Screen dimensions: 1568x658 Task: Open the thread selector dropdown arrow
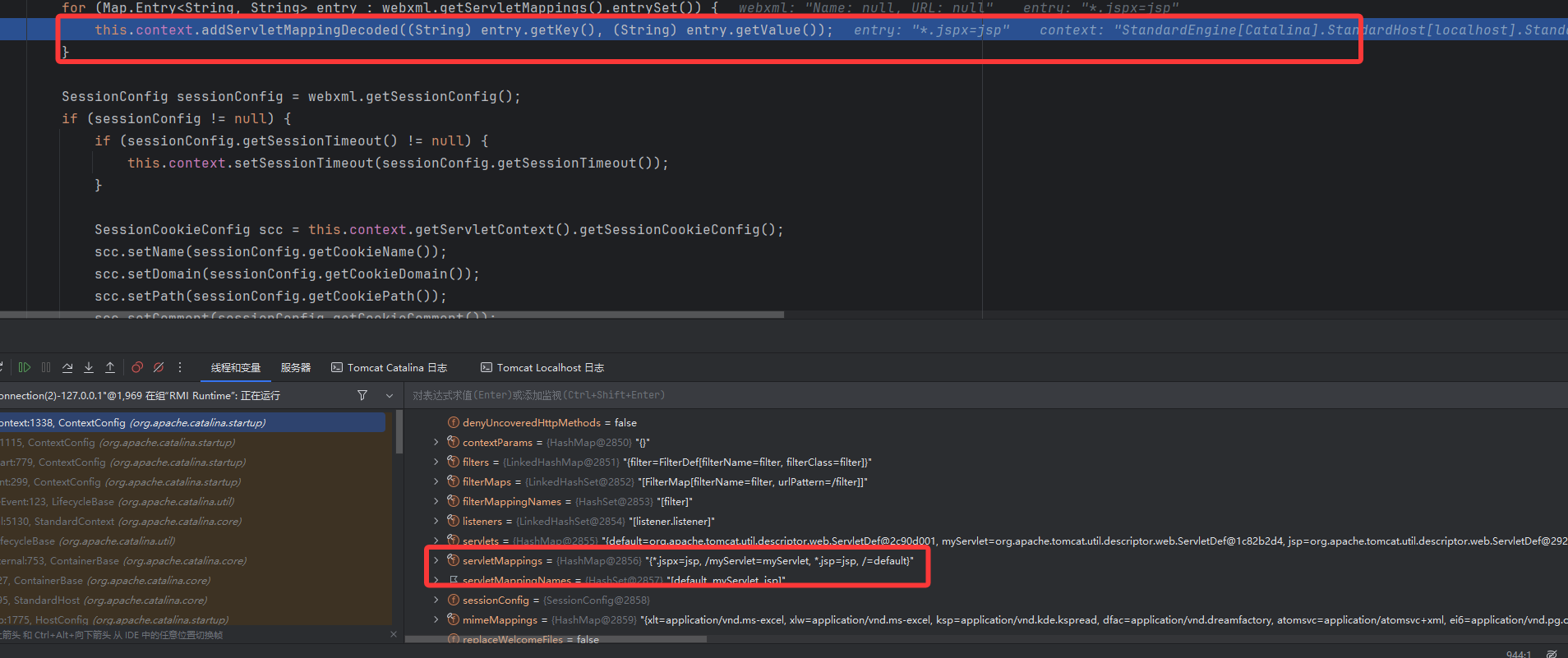click(x=390, y=396)
